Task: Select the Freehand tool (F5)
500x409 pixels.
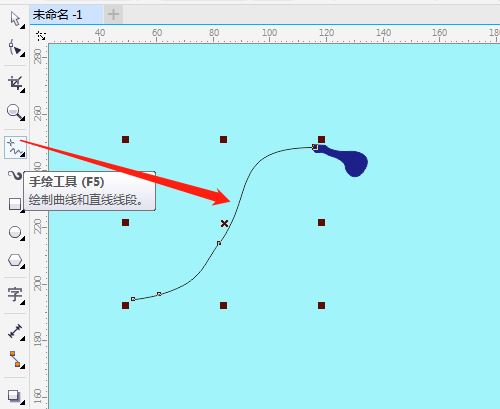Action: [15, 148]
